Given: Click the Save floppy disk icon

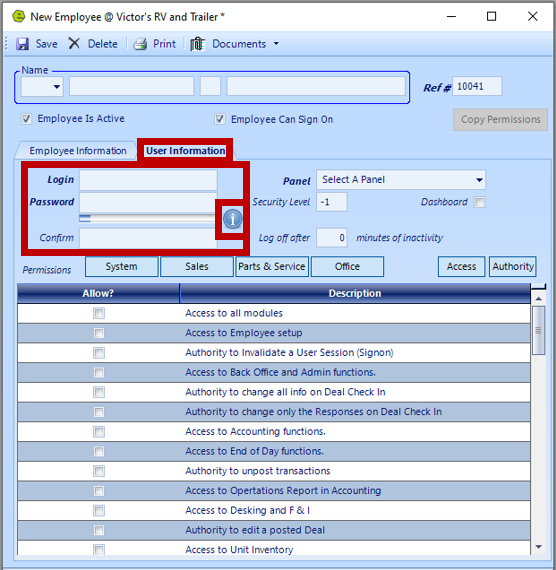Looking at the screenshot, I should [23, 44].
